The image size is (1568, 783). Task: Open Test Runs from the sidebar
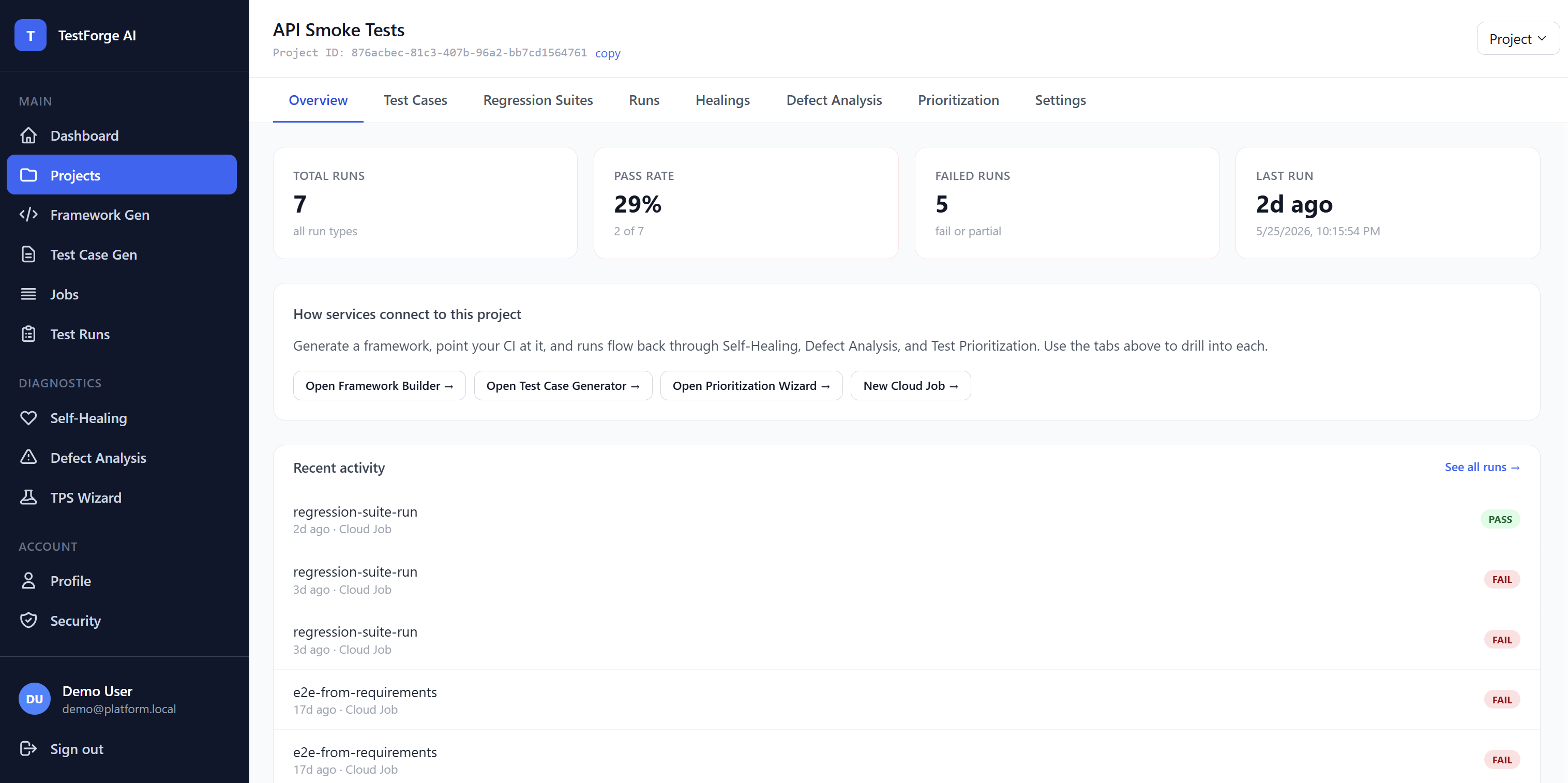pyautogui.click(x=122, y=334)
